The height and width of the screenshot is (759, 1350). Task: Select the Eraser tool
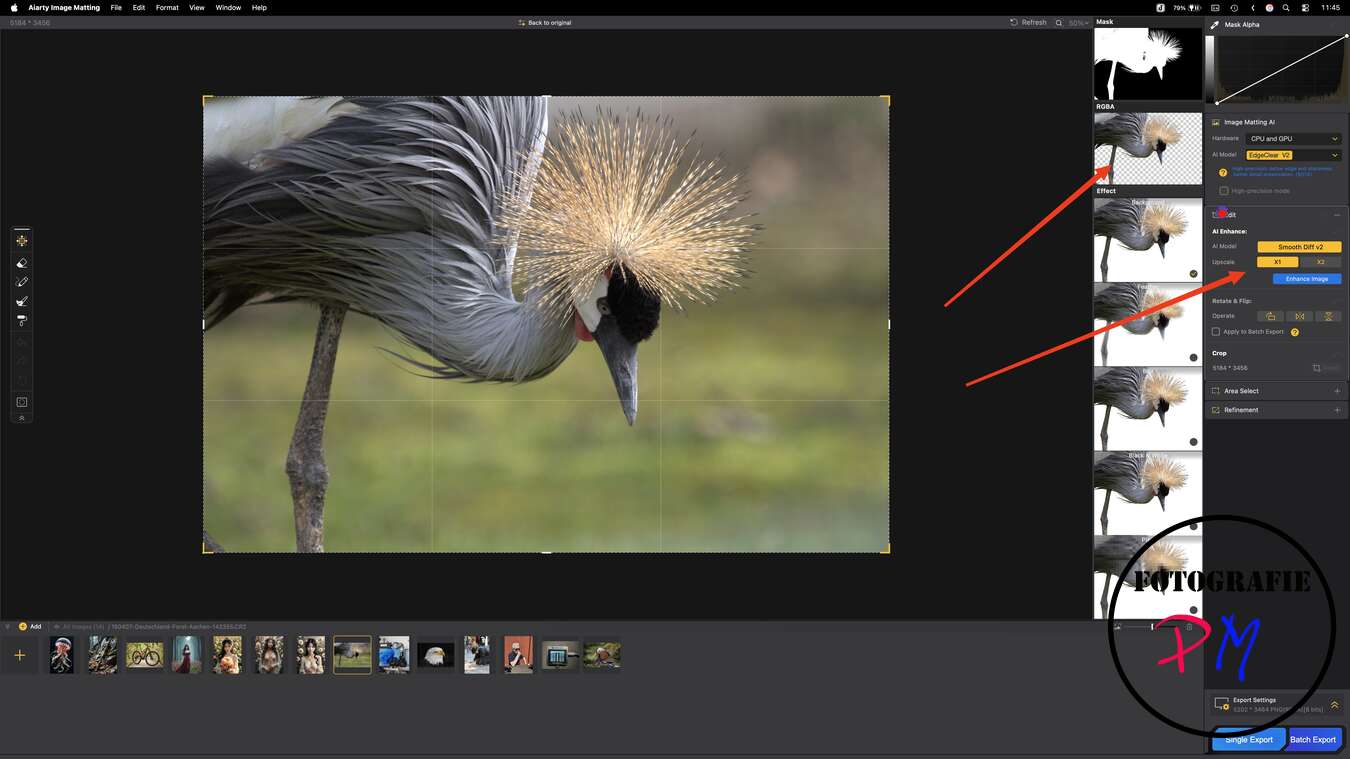[x=22, y=262]
